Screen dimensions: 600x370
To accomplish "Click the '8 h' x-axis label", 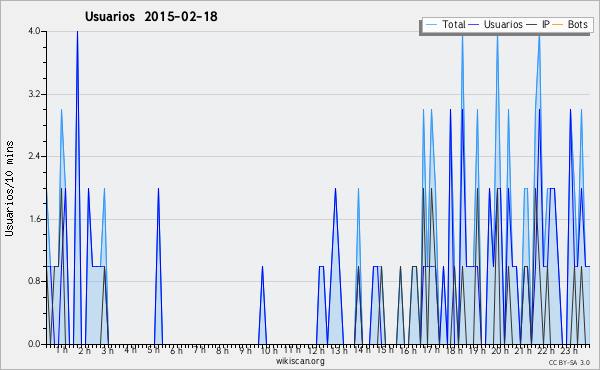I will point(222,350).
